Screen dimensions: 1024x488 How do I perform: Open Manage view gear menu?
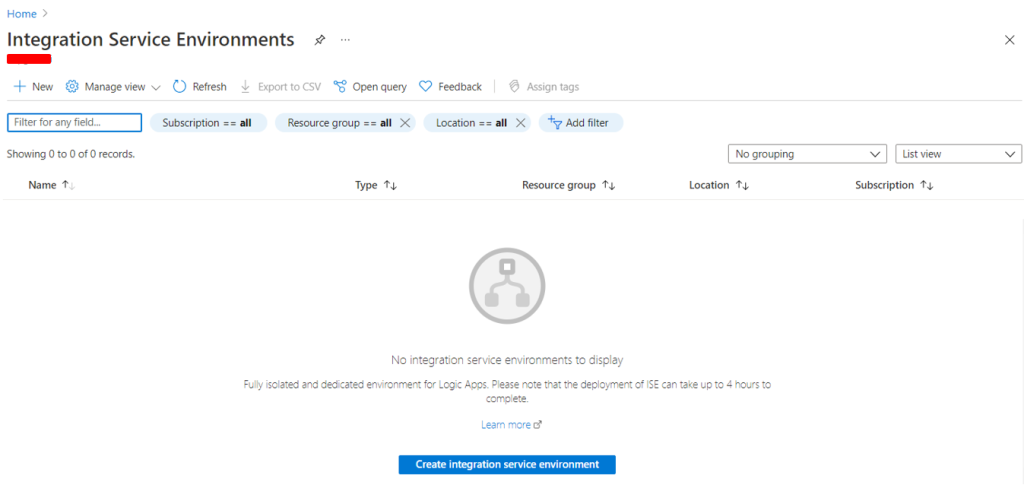tap(113, 87)
